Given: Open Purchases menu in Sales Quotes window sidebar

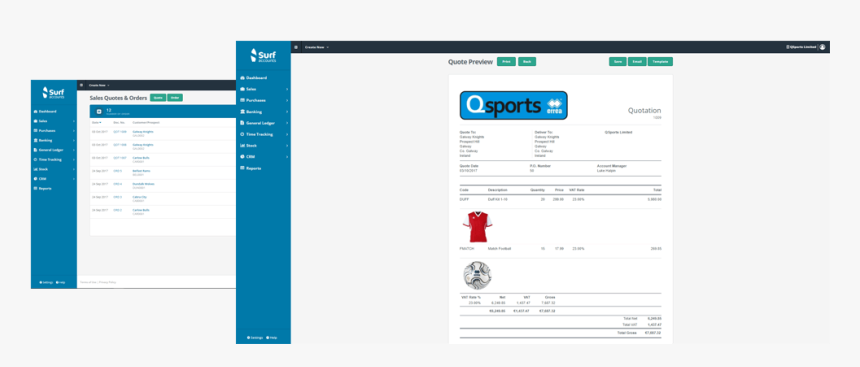Looking at the screenshot, I should coord(54,131).
